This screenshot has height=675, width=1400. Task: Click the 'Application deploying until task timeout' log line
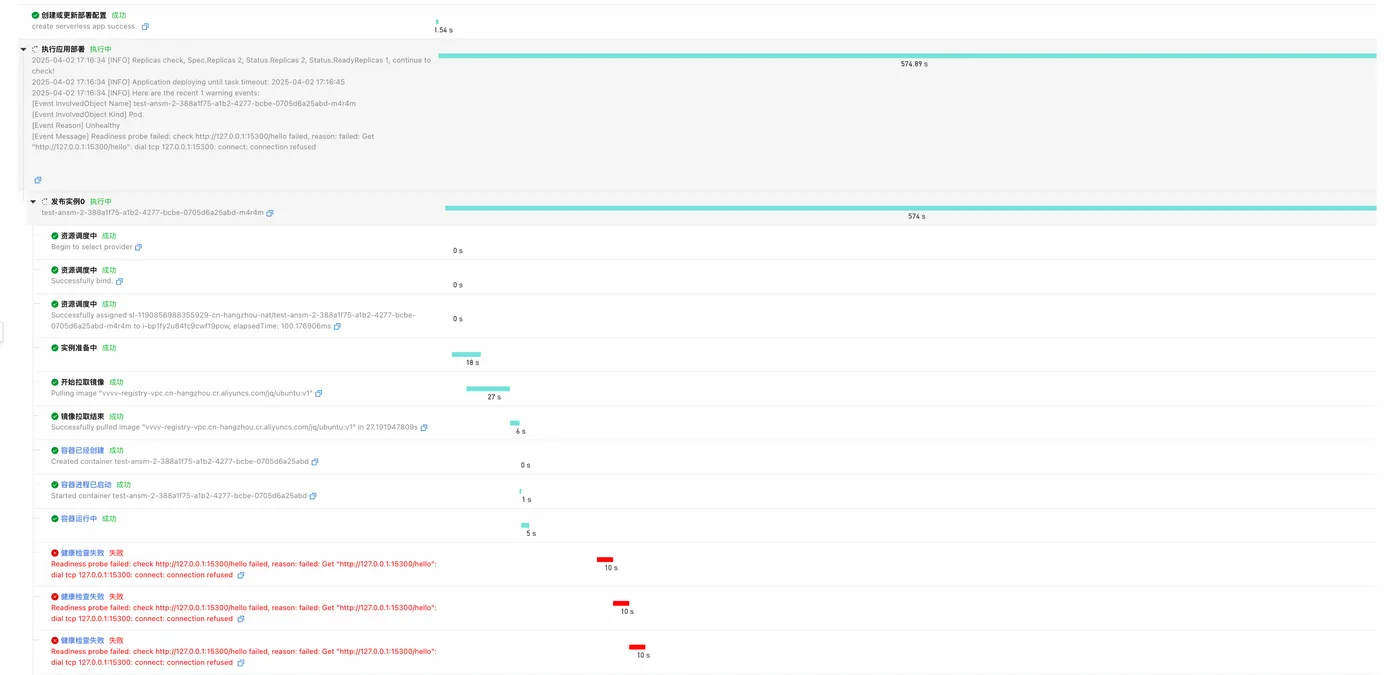188,82
